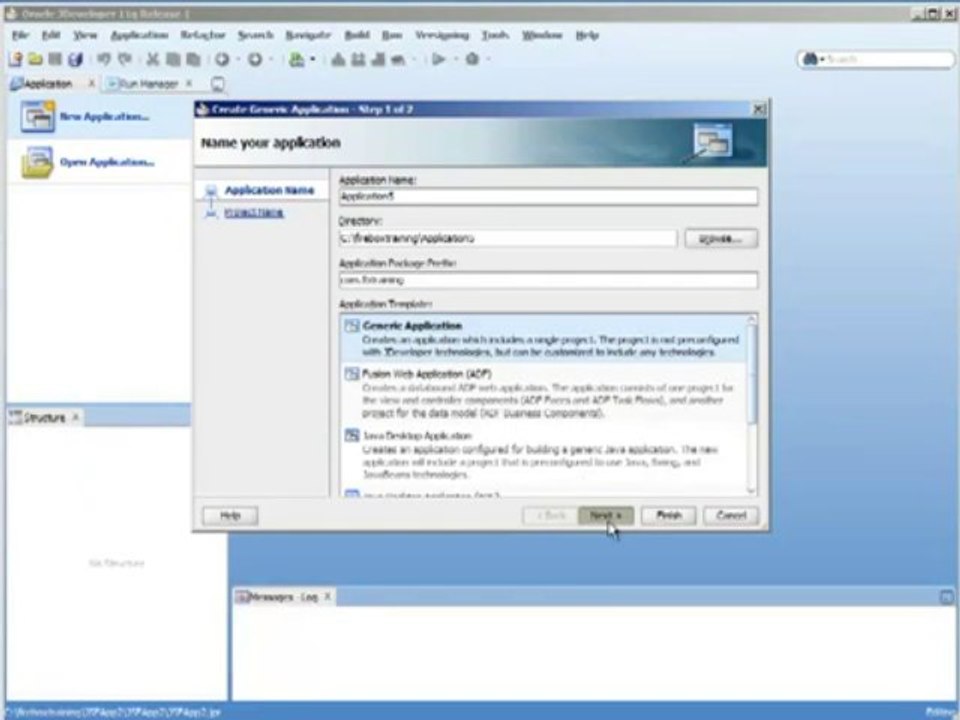Image resolution: width=960 pixels, height=720 pixels.
Task: Click the Browse button for Directory
Action: 721,239
